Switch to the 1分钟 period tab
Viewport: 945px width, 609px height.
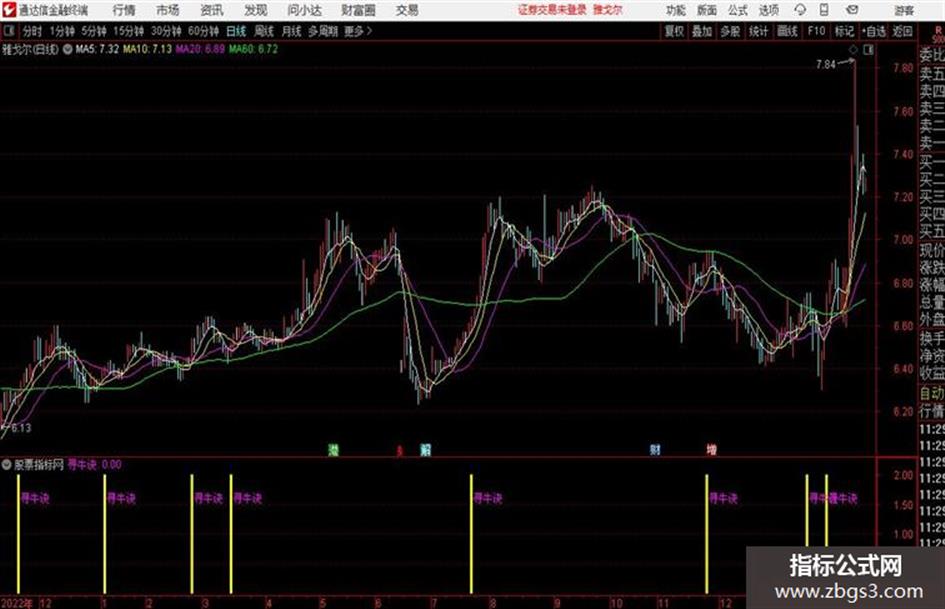click(61, 31)
